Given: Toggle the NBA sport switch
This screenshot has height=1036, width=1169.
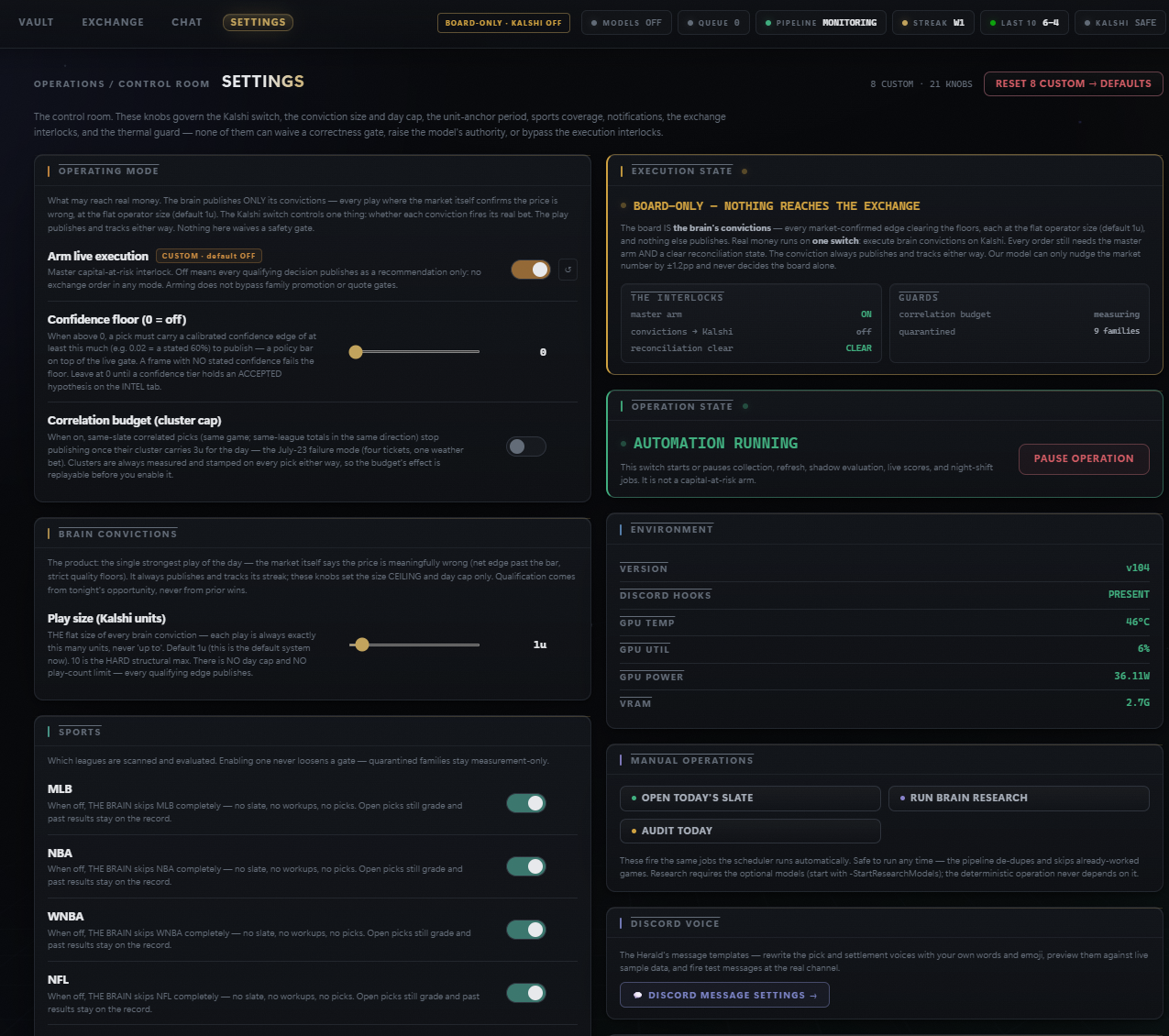Looking at the screenshot, I should [x=526, y=866].
